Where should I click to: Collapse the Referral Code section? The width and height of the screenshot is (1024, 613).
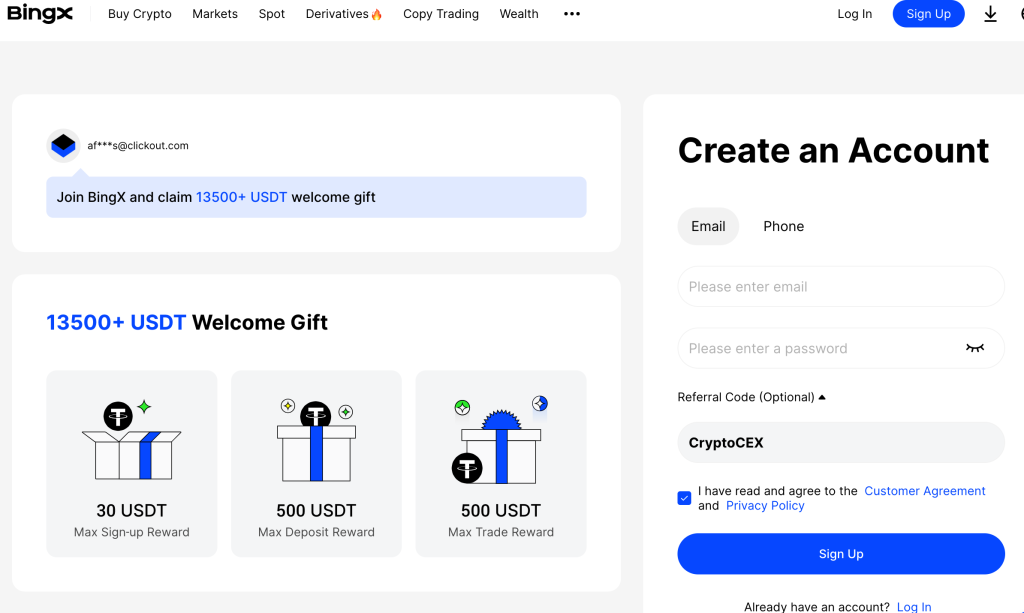coord(822,397)
